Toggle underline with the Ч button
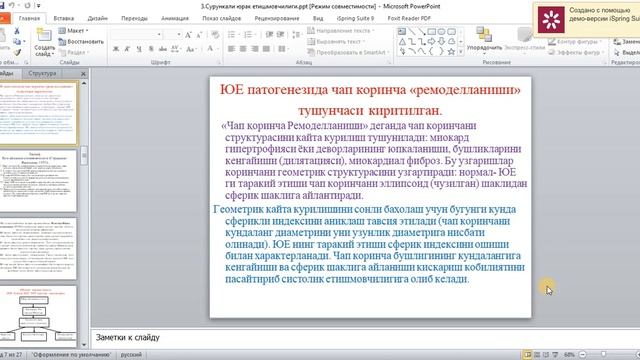 coord(139,49)
